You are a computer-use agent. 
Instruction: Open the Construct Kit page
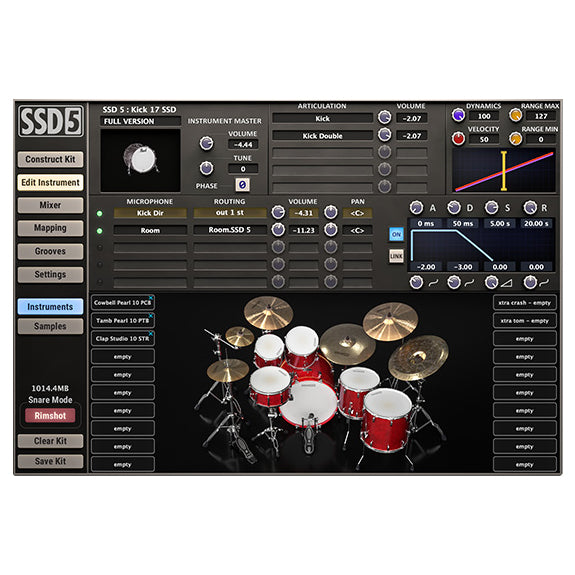point(50,160)
